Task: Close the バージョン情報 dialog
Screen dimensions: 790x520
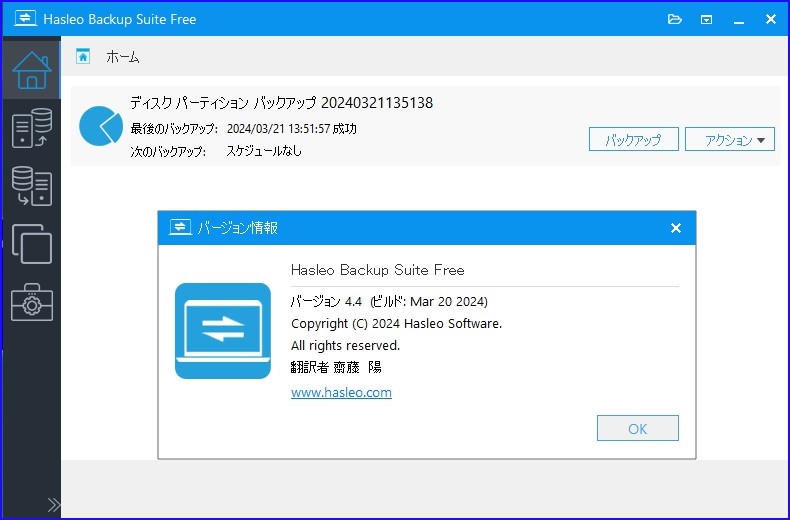Action: [676, 228]
